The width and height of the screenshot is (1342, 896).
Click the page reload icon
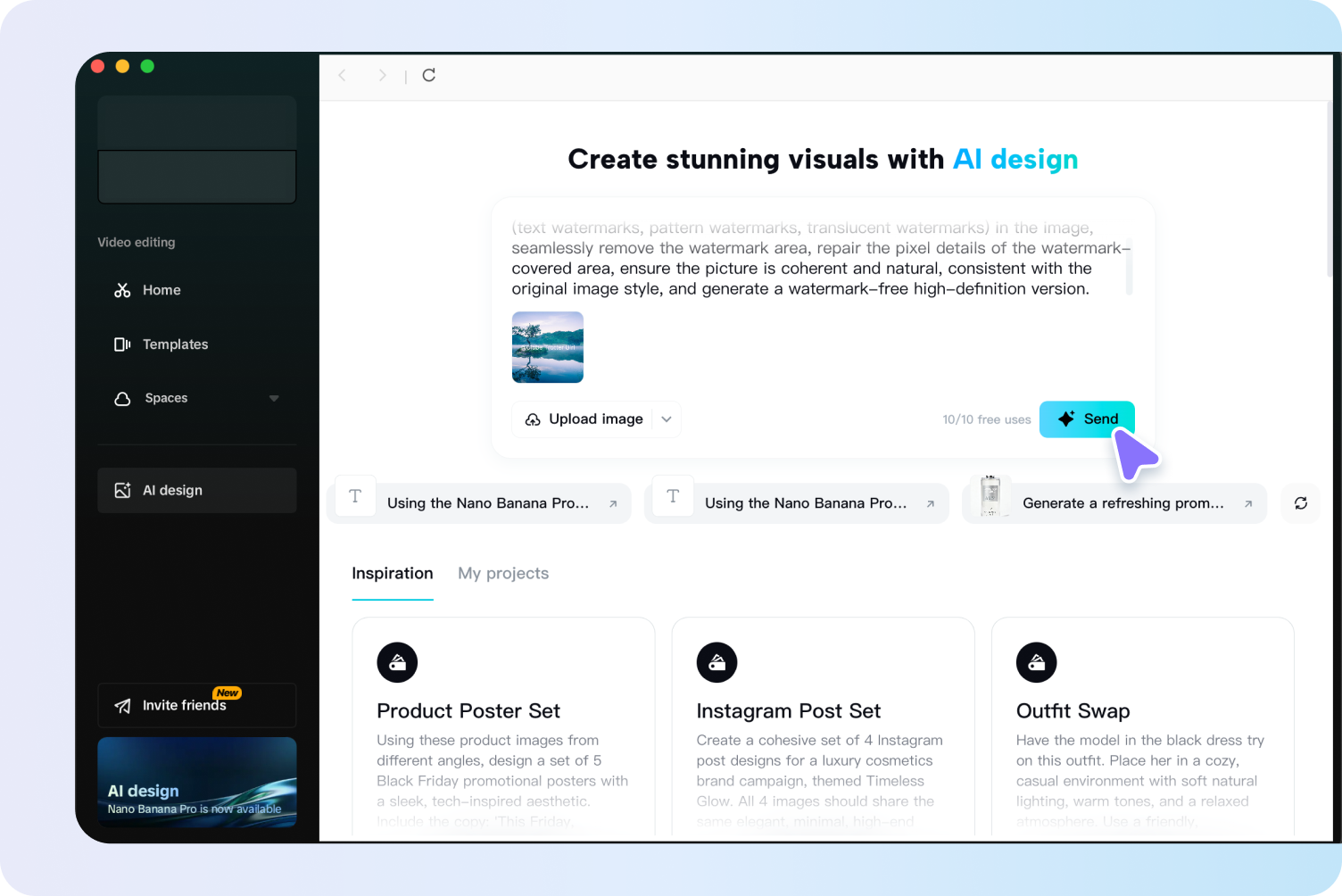coord(428,76)
